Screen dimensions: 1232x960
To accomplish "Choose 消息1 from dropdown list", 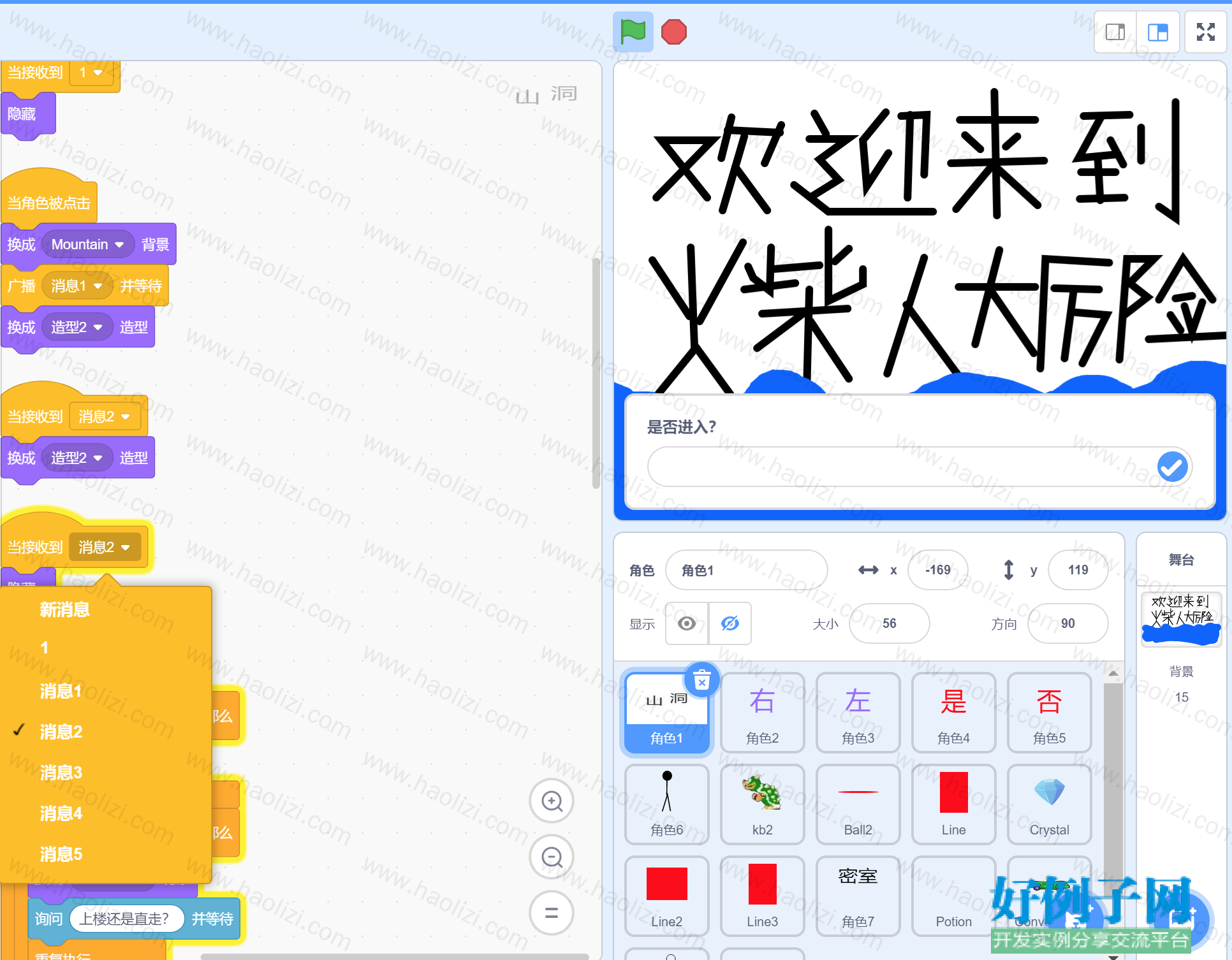I will click(x=106, y=691).
